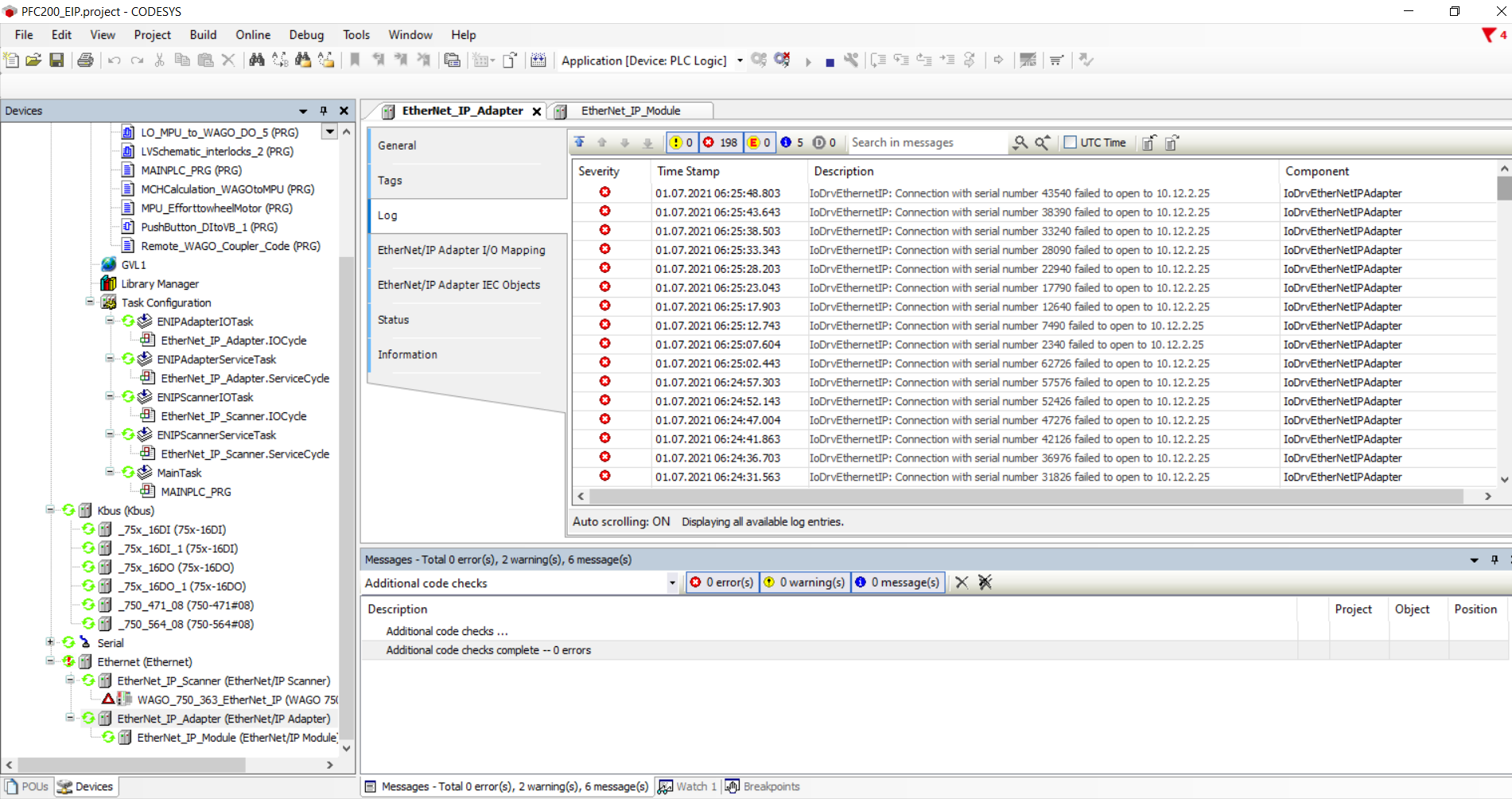Collapse the Kbus tree node

click(x=50, y=510)
